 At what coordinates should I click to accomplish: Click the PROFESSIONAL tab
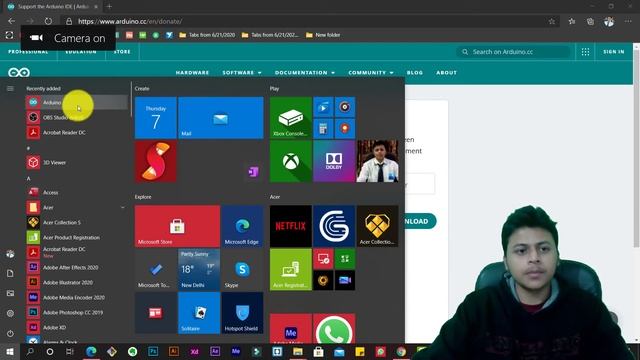coord(28,52)
